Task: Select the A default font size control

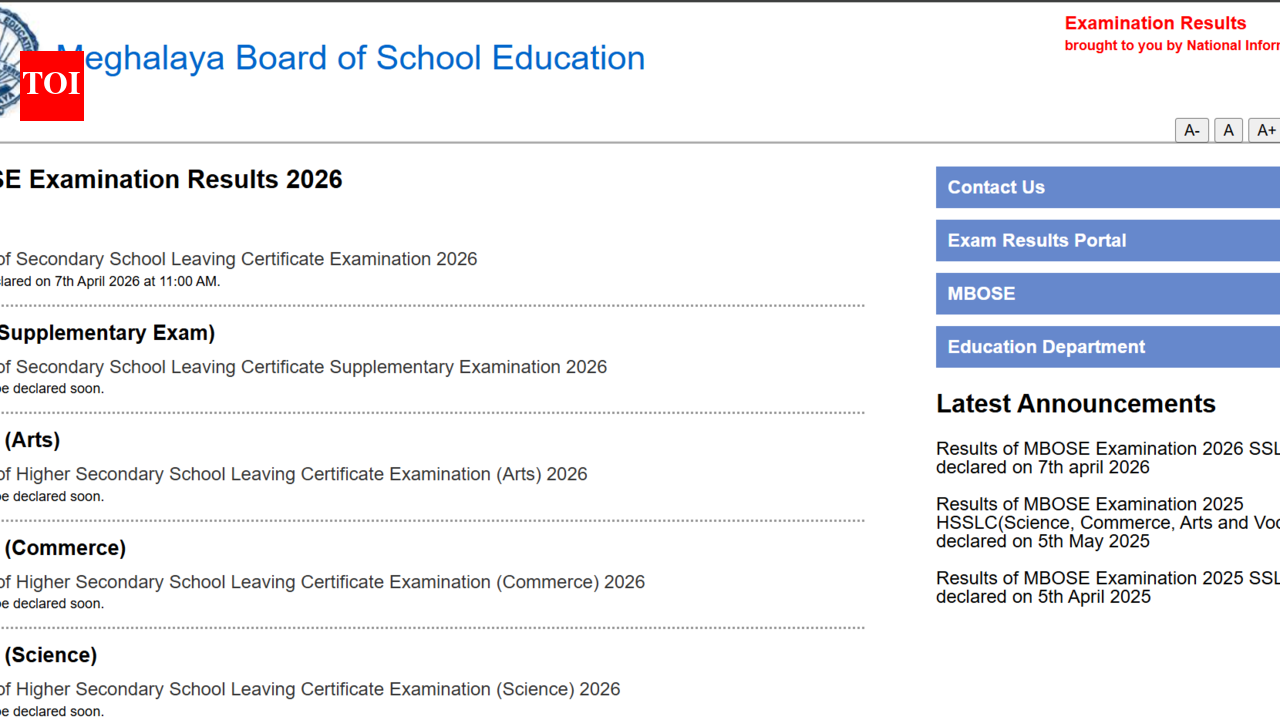Action: 1228,130
